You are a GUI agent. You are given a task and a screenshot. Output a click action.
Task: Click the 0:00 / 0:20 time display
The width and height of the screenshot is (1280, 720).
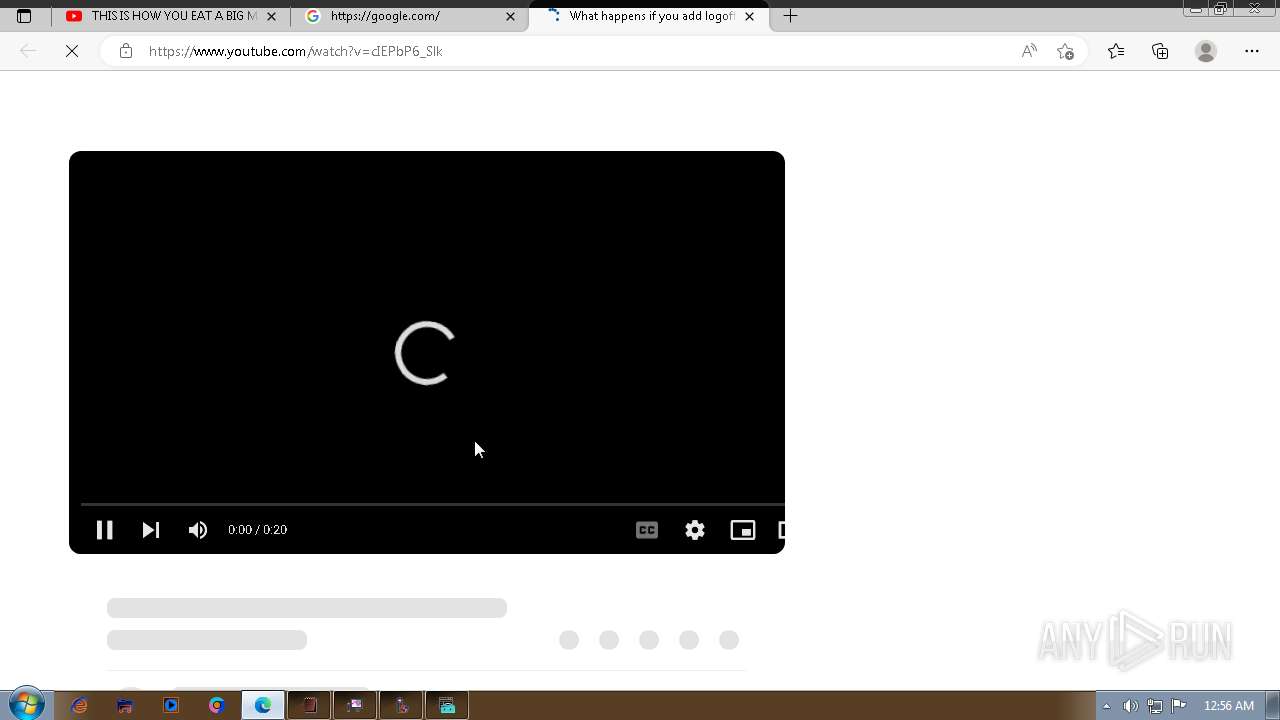pyautogui.click(x=257, y=530)
